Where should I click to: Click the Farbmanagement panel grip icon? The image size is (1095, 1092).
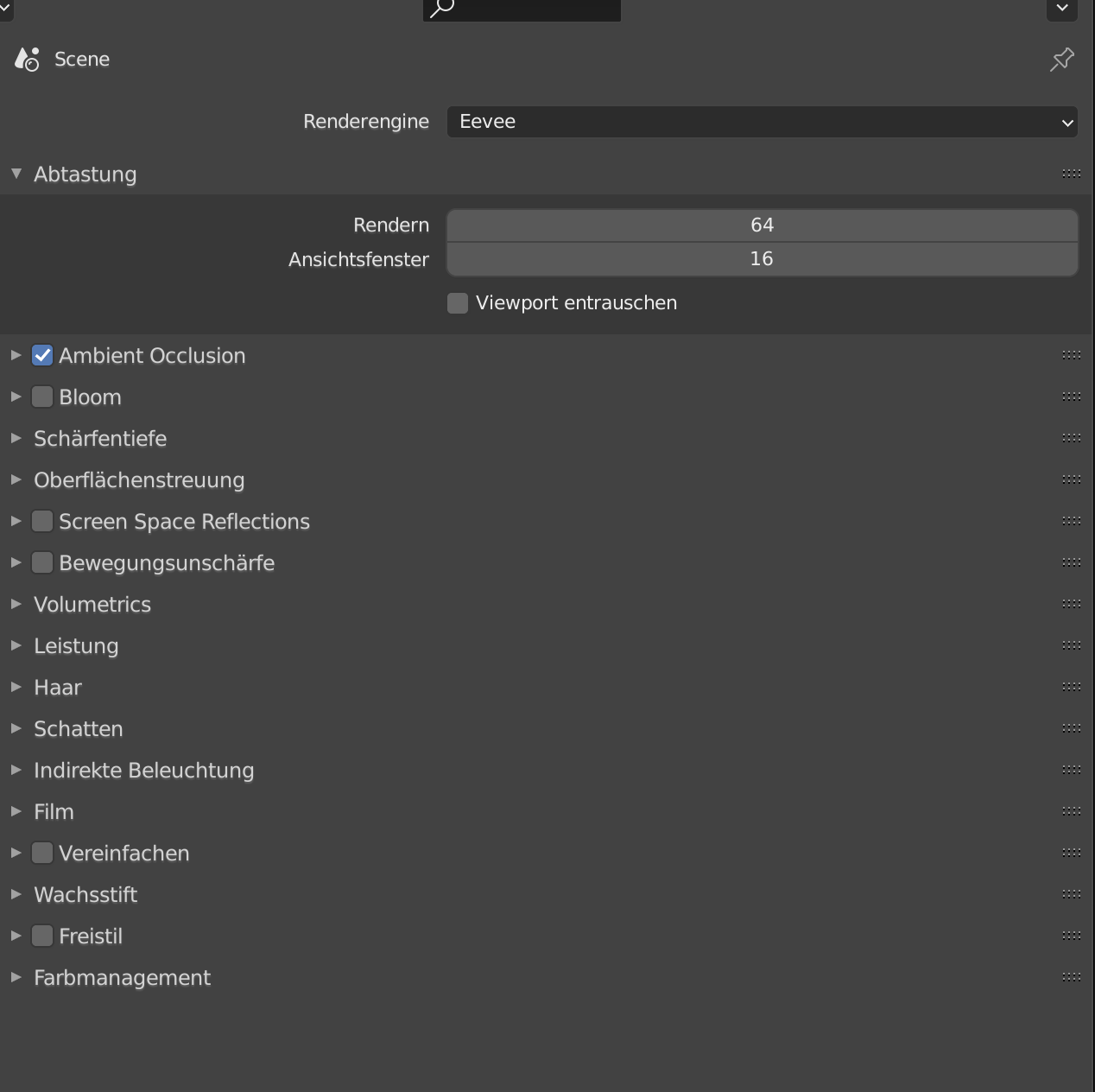coord(1071,977)
